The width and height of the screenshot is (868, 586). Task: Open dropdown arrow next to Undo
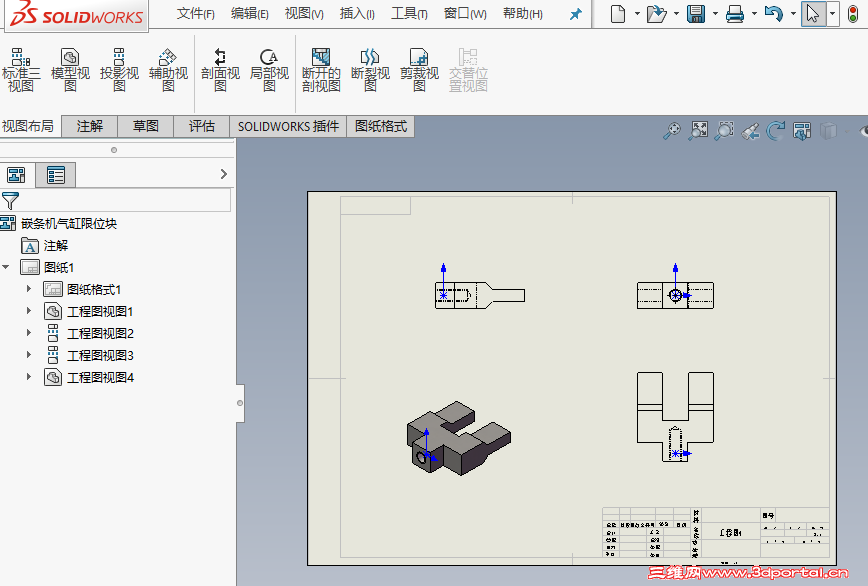click(793, 13)
